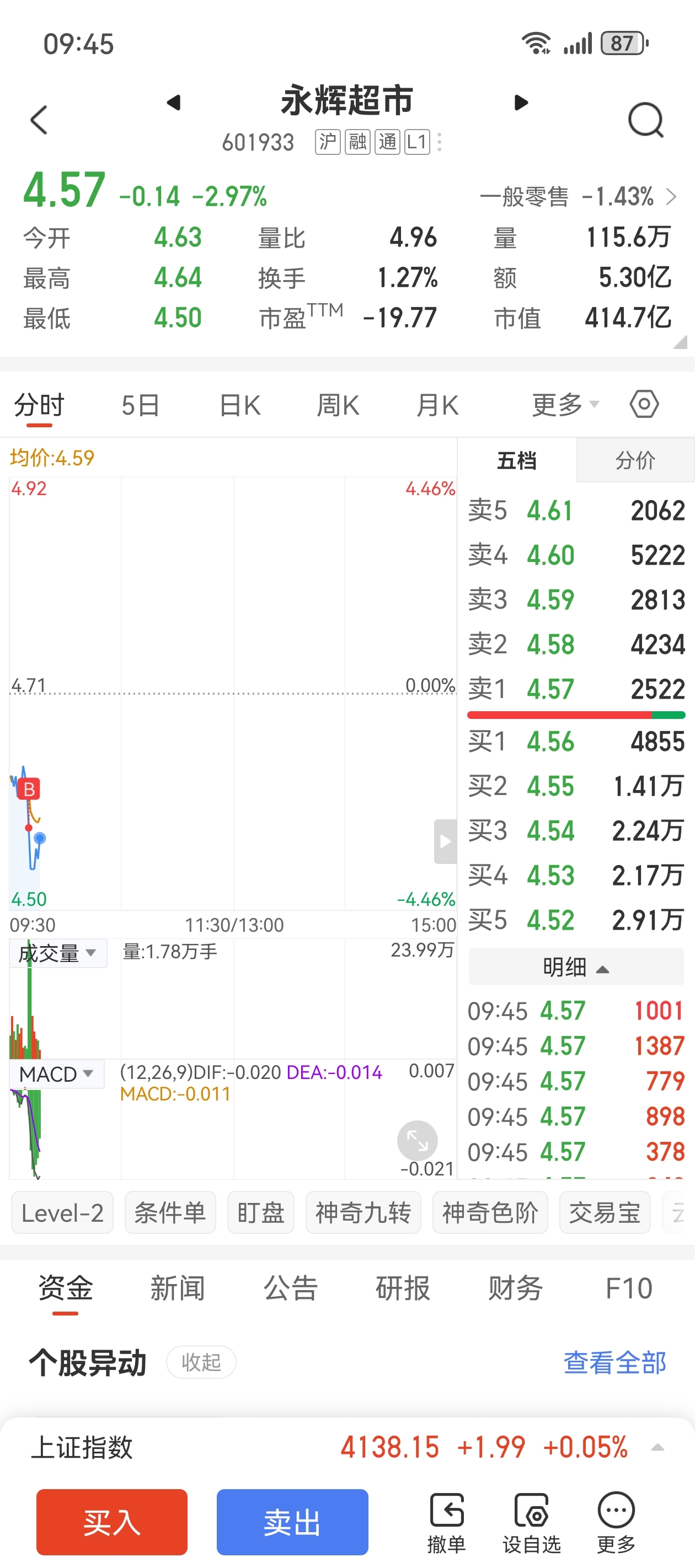Open the 研报 tab
The image size is (695, 1568).
pyautogui.click(x=403, y=1288)
